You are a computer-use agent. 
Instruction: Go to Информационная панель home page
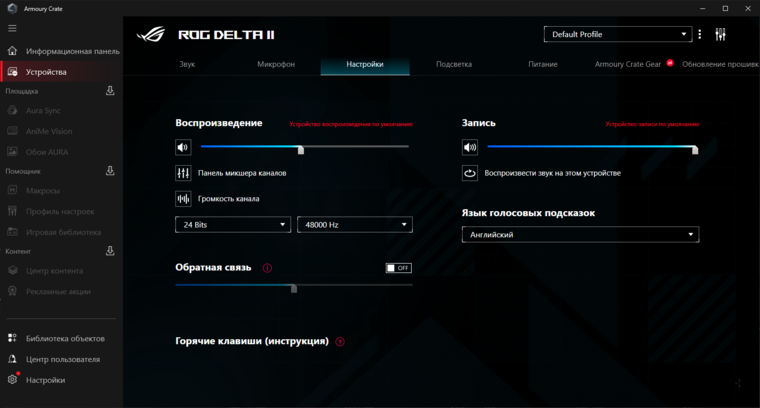(62, 51)
